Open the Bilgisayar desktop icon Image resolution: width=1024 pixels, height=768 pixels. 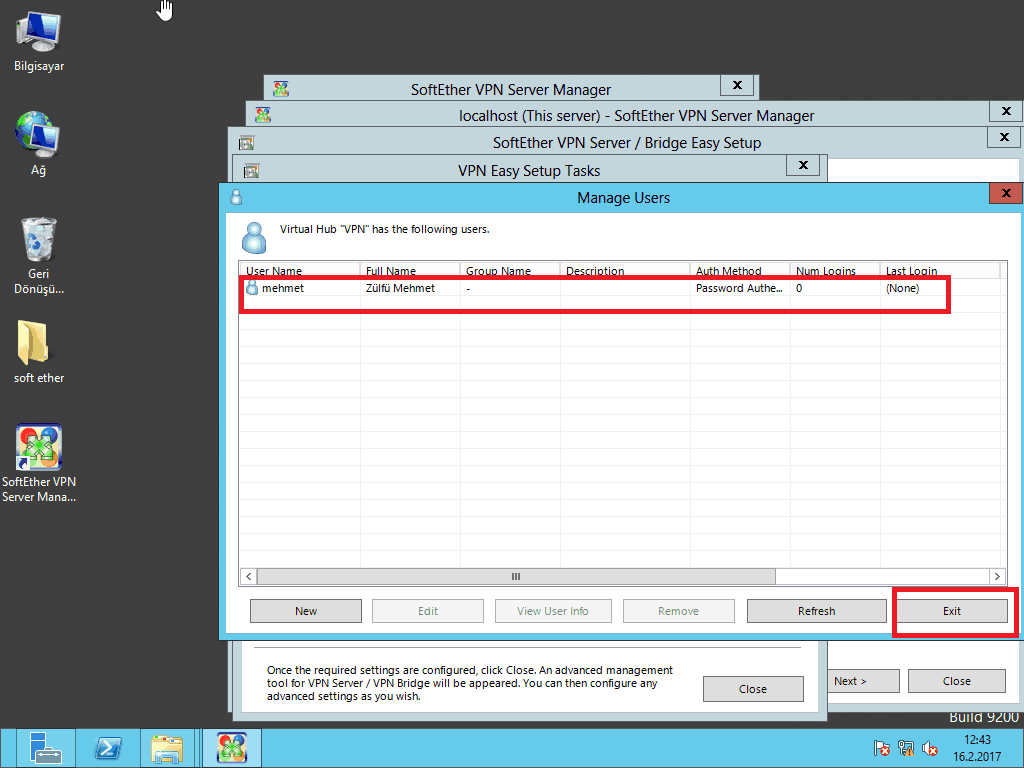click(x=38, y=33)
